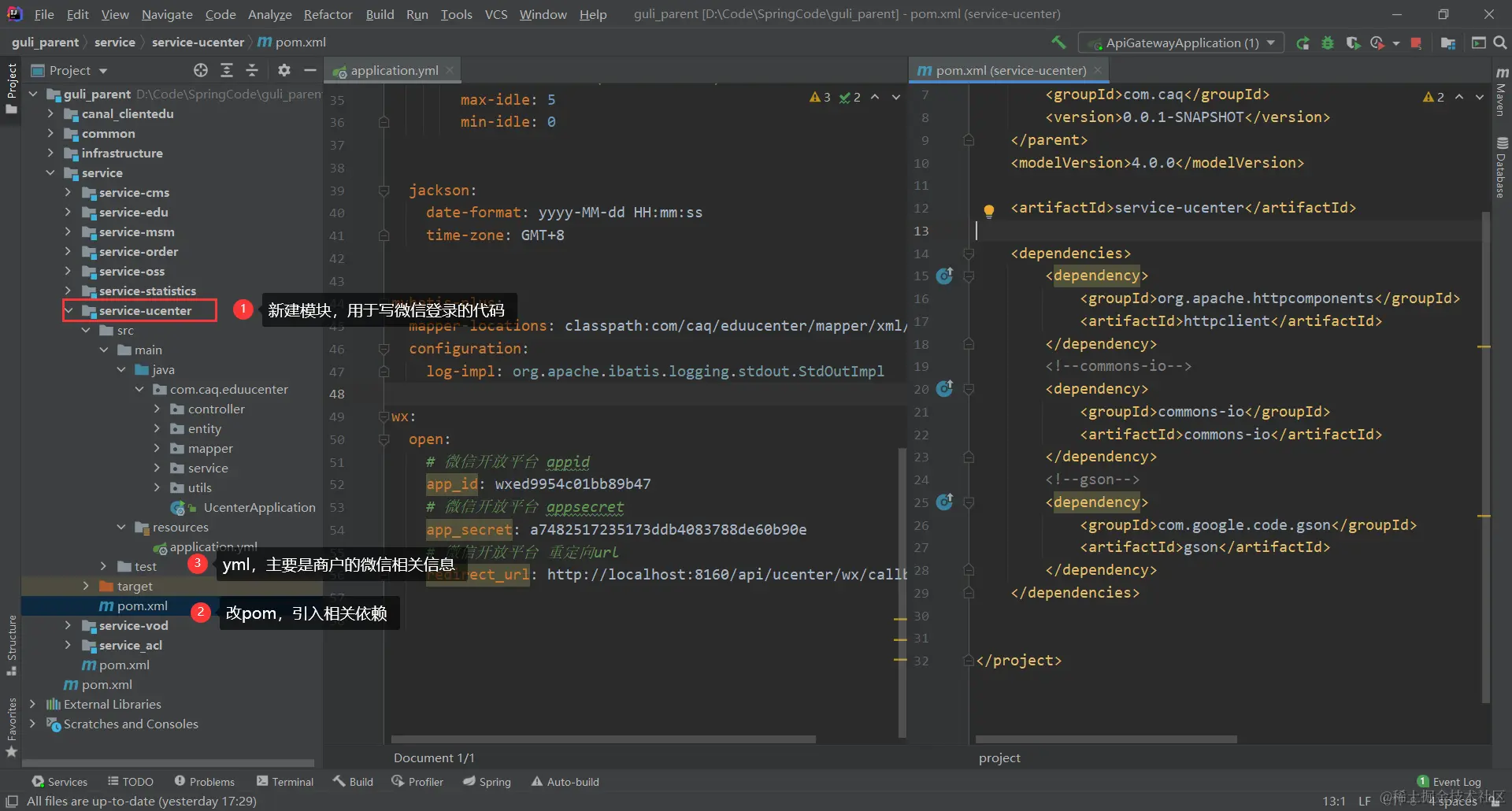Click the Select Opened File target icon
This screenshot has width=1512, height=811.
tap(201, 71)
